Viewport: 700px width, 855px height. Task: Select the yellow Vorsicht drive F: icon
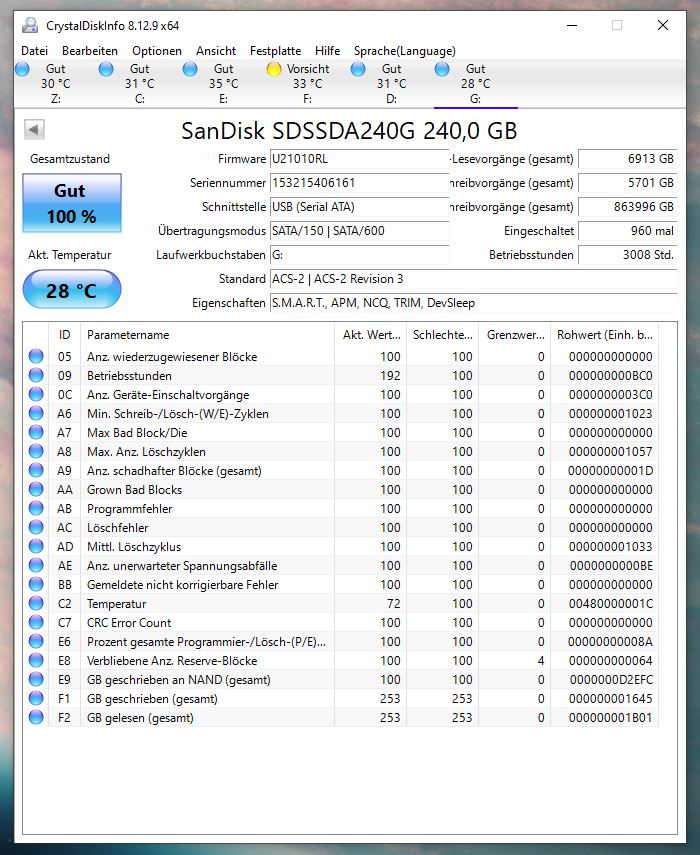(x=274, y=69)
